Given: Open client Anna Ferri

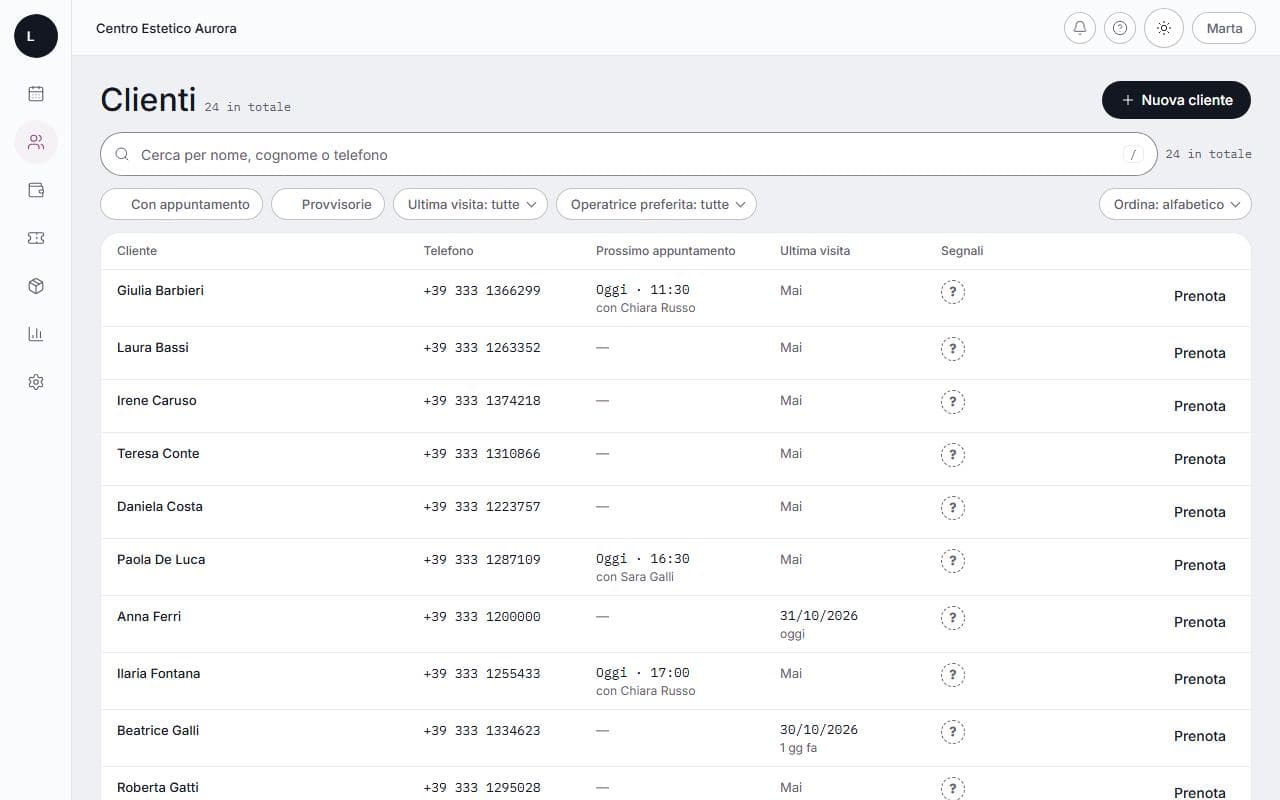Looking at the screenshot, I should (x=149, y=616).
